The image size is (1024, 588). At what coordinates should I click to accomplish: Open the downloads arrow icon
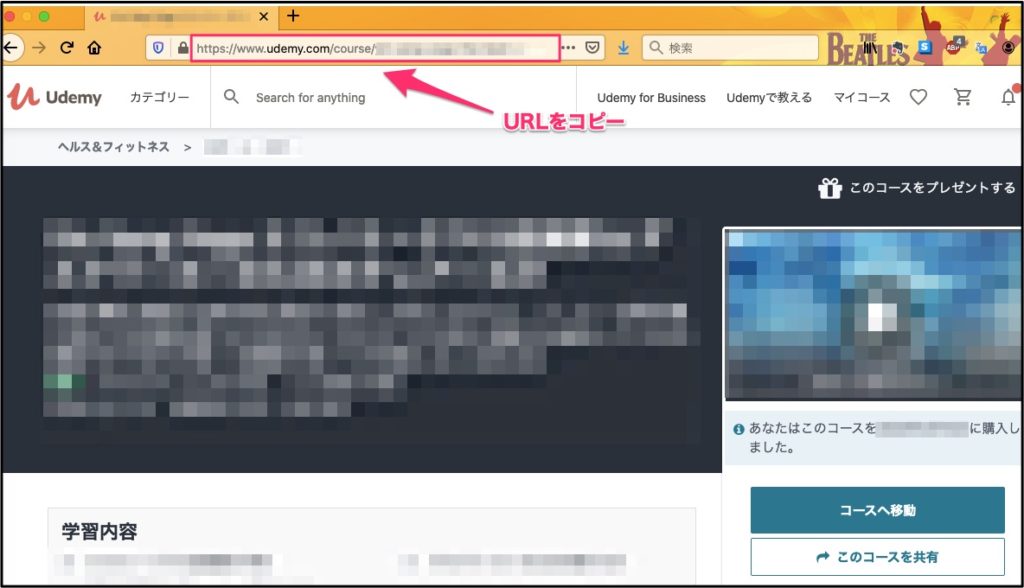tap(623, 47)
